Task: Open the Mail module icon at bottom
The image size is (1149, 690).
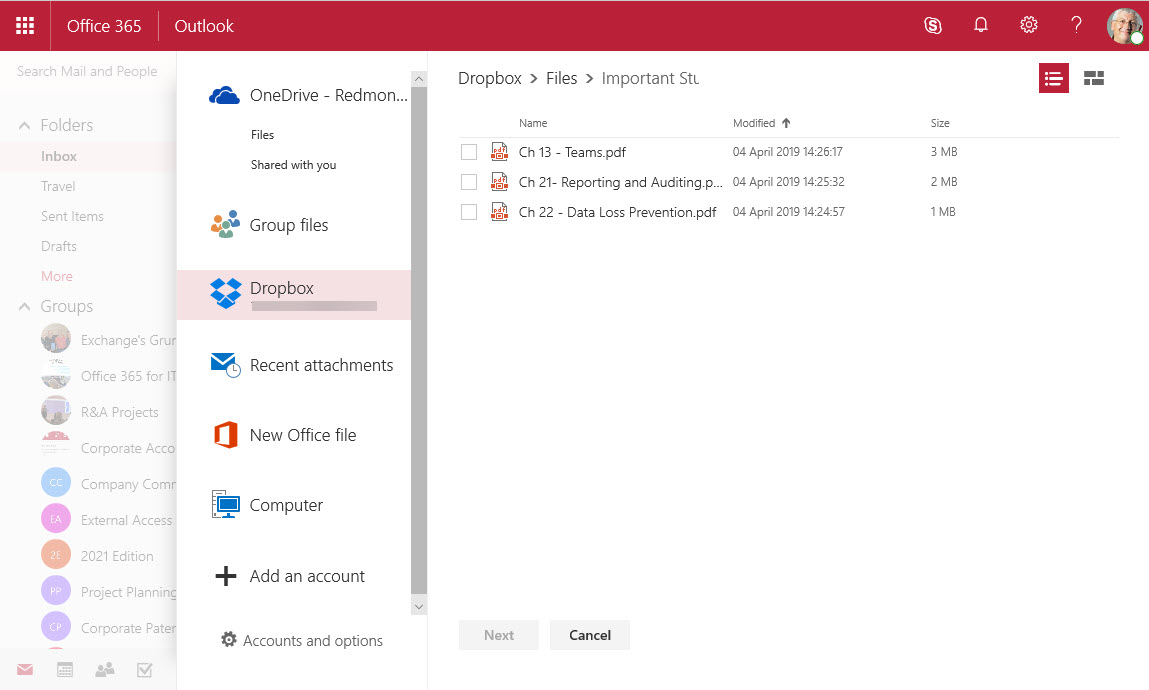Action: (x=25, y=669)
